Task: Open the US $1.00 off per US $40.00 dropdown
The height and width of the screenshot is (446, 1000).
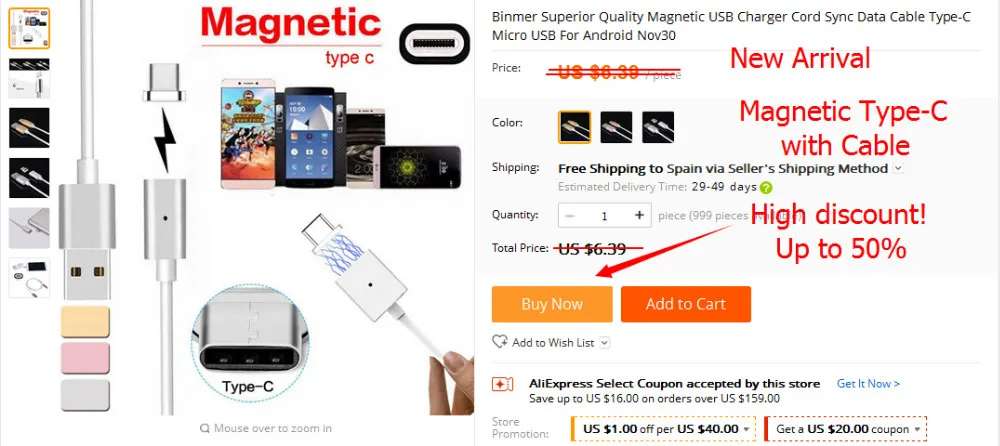Action: pyautogui.click(x=664, y=429)
